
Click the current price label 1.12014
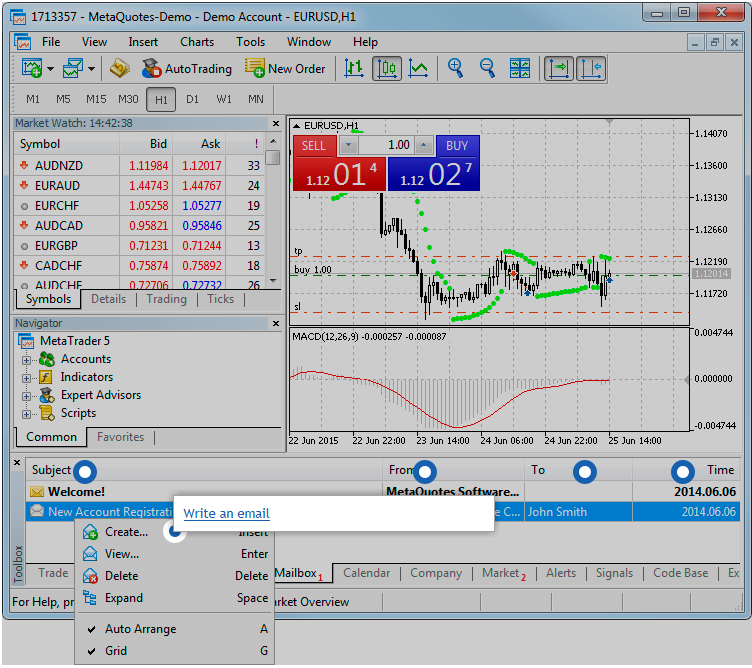712,274
